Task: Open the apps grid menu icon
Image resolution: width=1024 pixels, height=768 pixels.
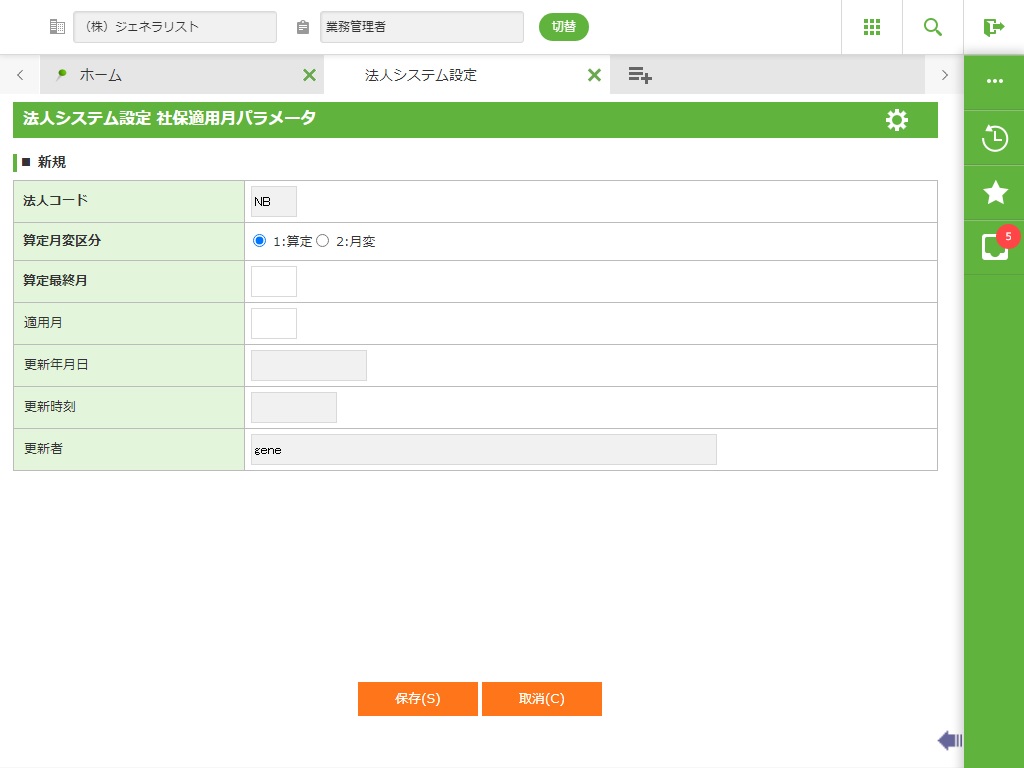Action: [x=871, y=27]
